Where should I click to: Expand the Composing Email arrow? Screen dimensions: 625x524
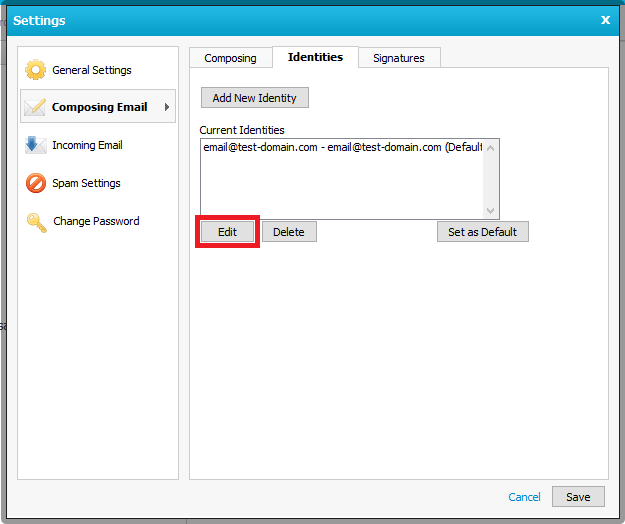tap(167, 107)
